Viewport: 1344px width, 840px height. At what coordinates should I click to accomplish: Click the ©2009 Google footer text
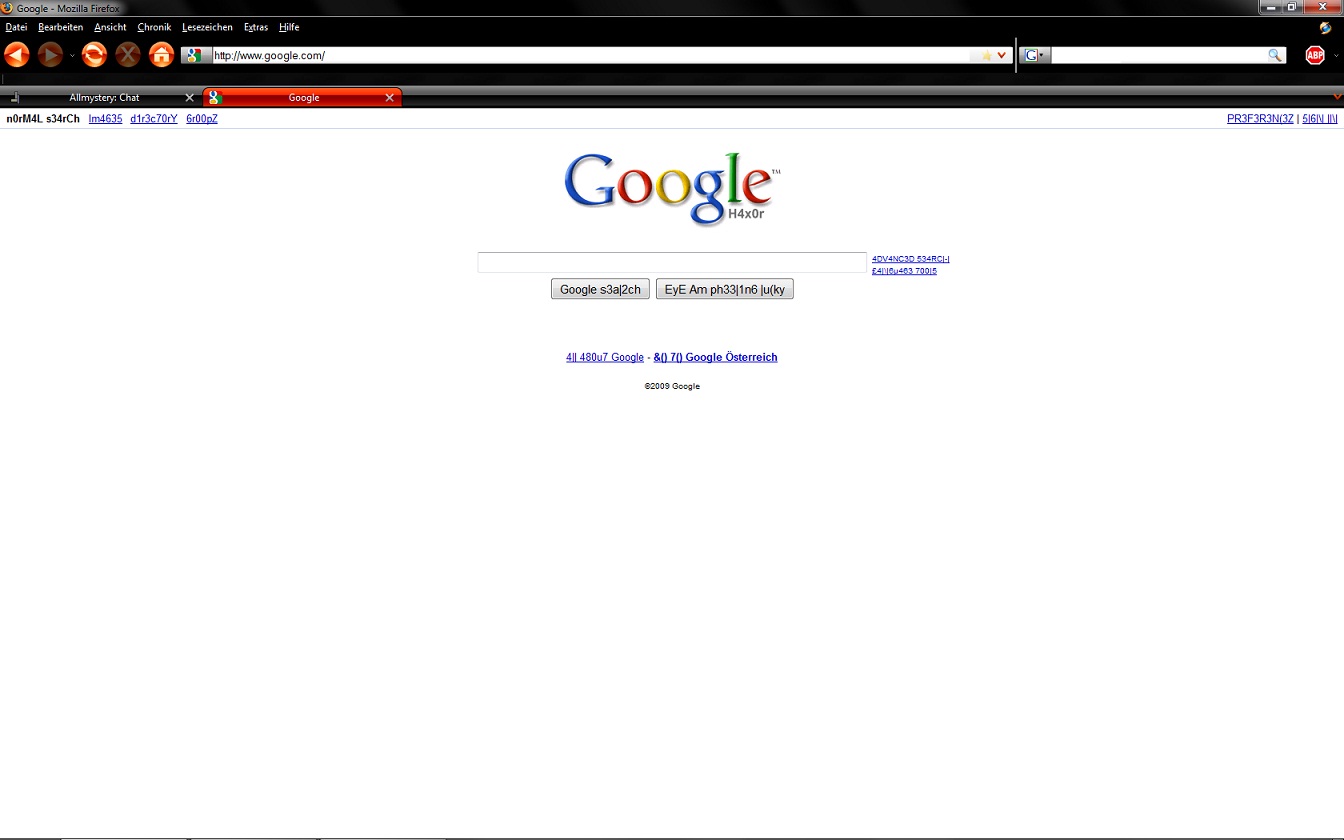click(x=672, y=386)
